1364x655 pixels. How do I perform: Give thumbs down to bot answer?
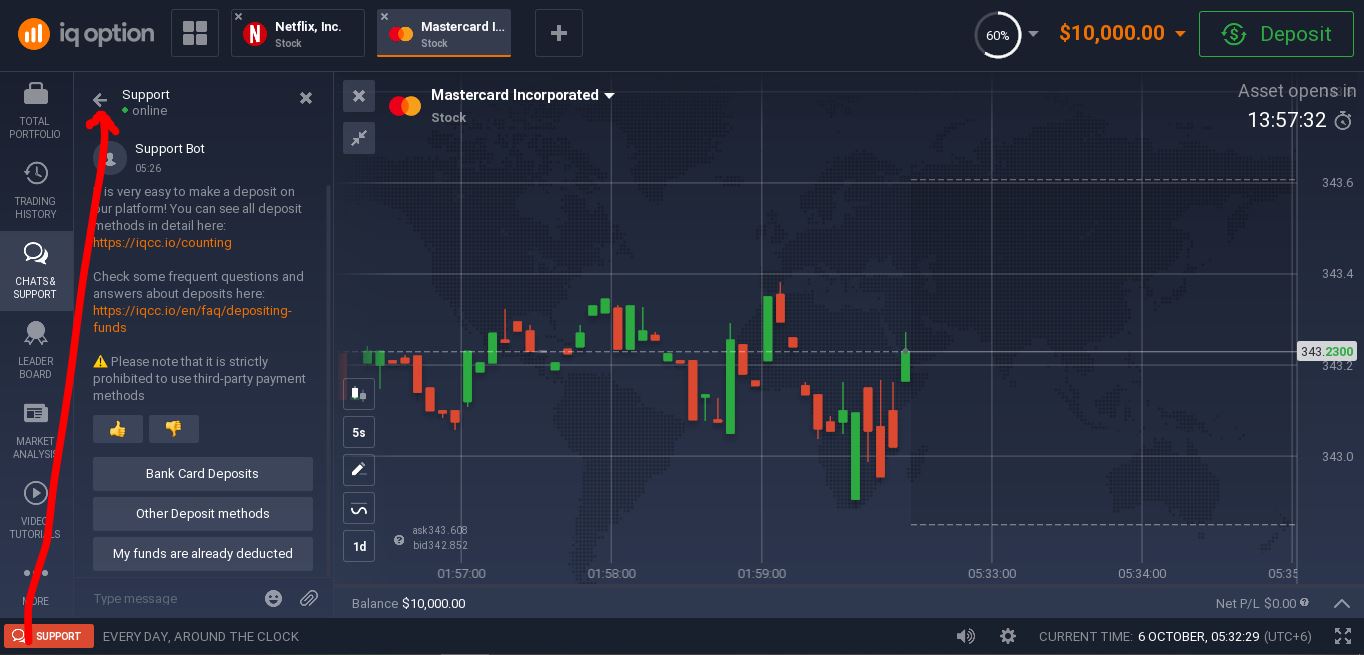coord(174,429)
